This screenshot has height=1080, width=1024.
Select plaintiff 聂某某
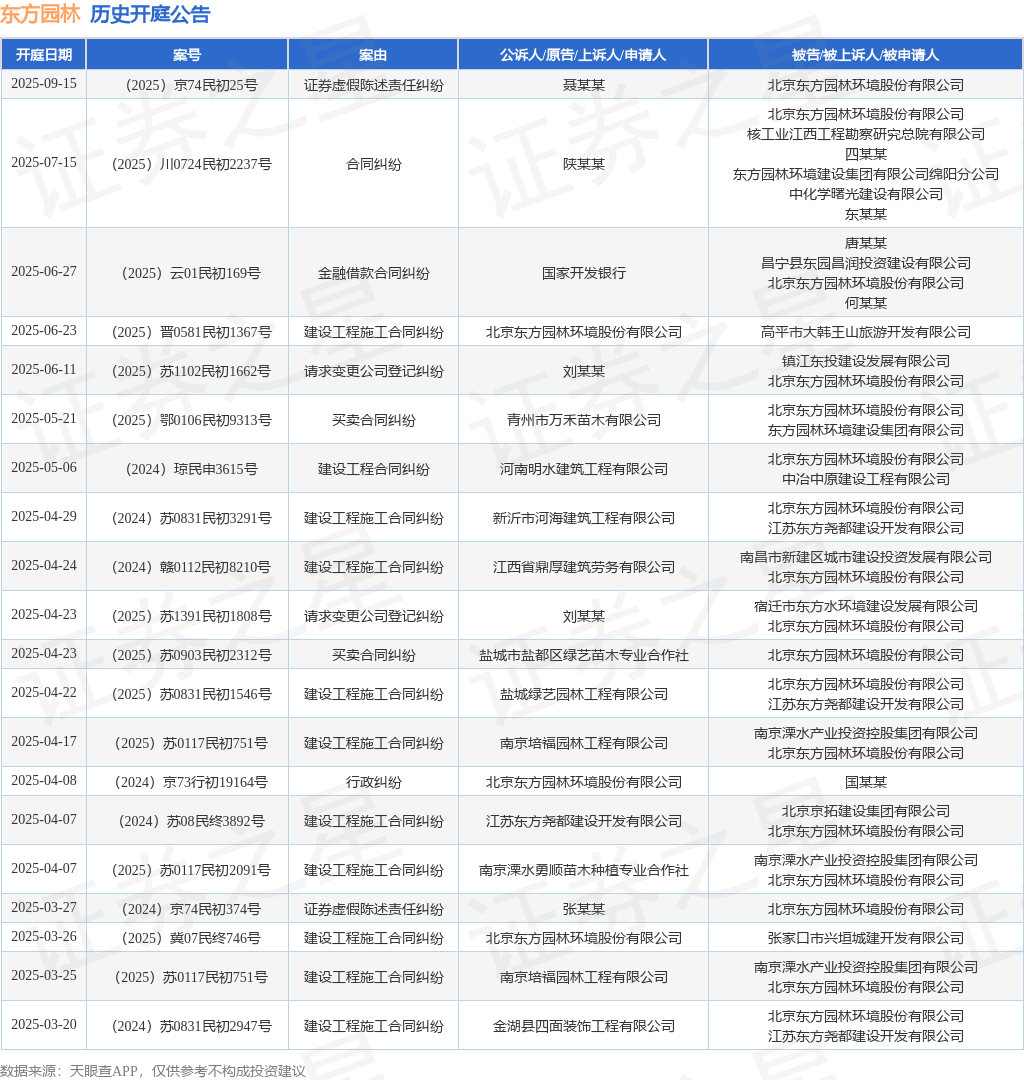583,85
